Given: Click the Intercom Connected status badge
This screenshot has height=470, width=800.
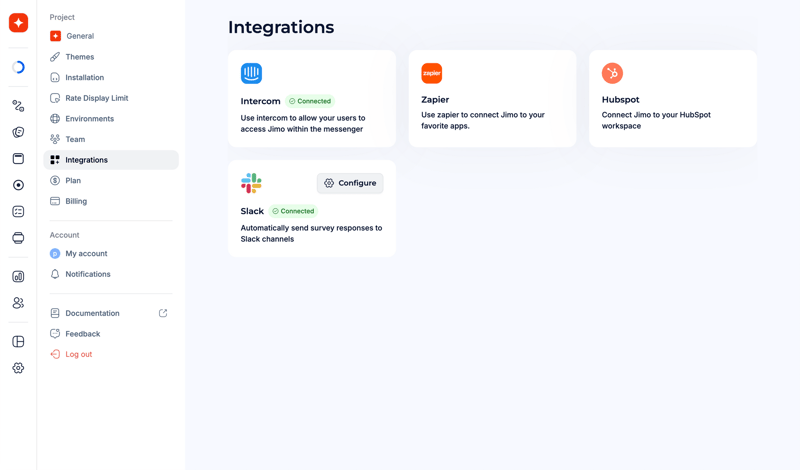Looking at the screenshot, I should pos(310,101).
